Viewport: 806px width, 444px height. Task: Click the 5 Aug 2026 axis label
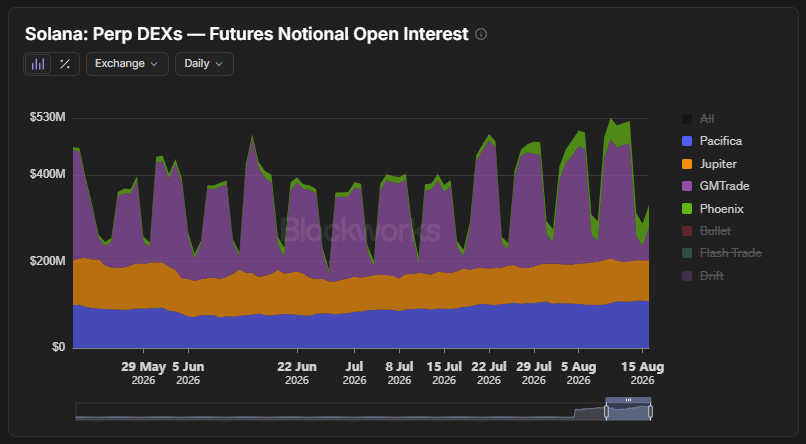coord(579,373)
